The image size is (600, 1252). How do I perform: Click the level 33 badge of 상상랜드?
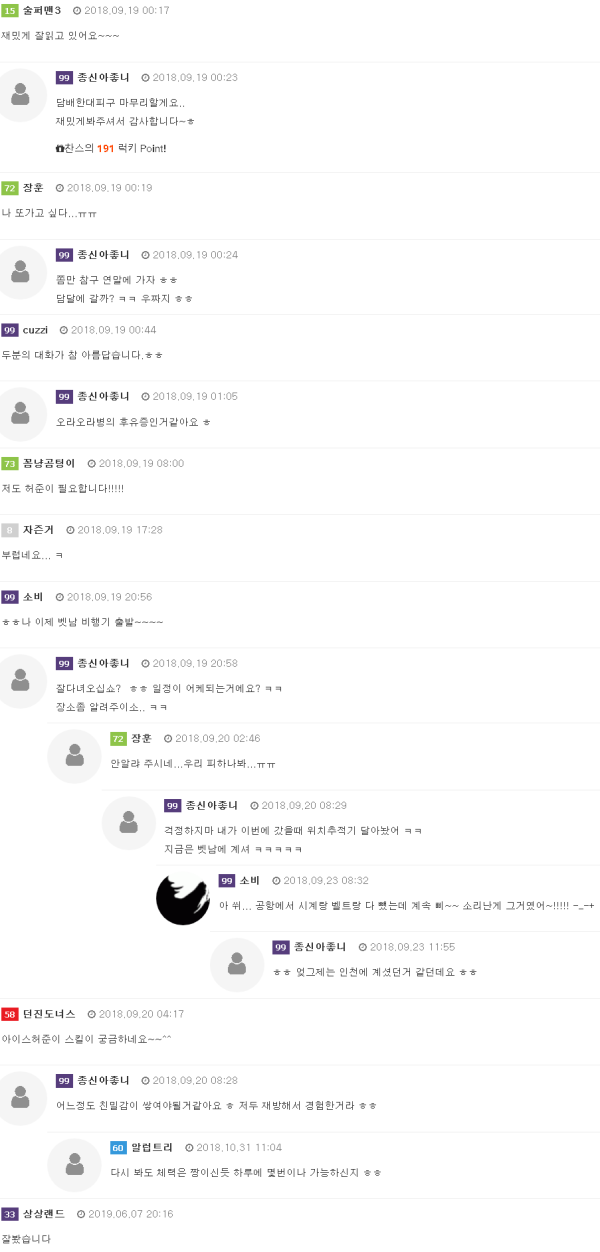coord(10,1214)
